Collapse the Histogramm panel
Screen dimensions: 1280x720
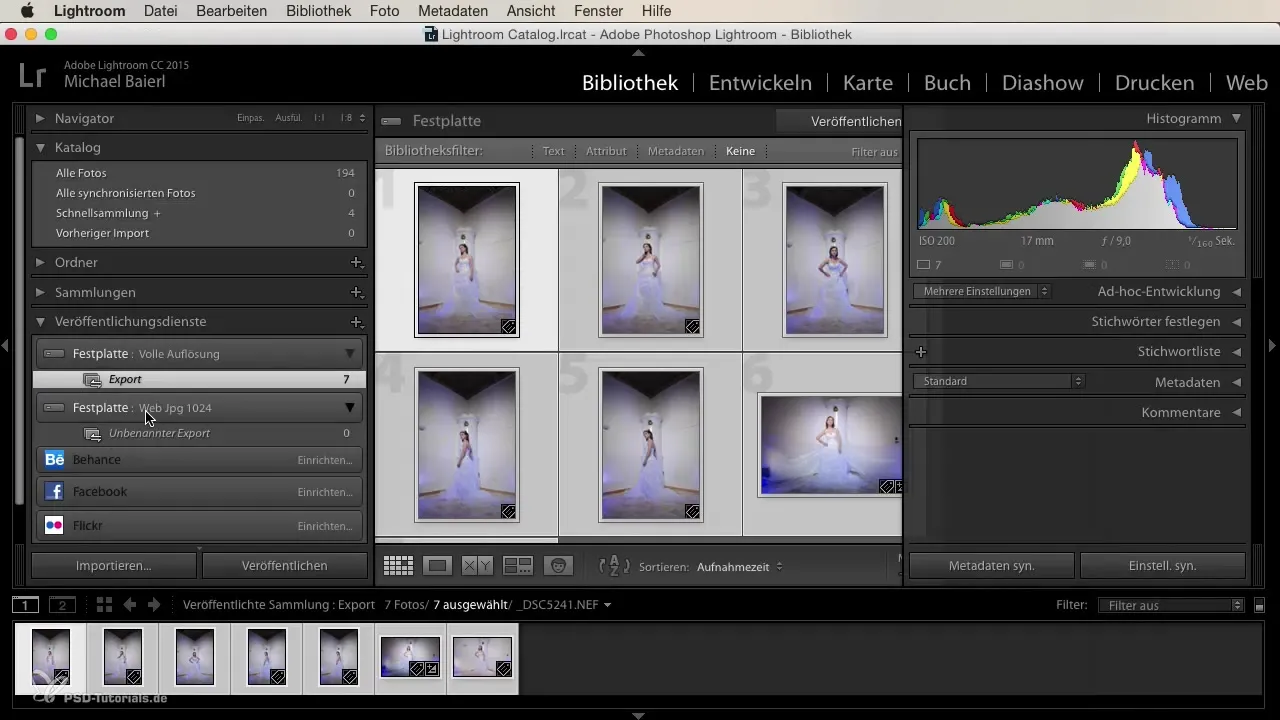click(1236, 118)
